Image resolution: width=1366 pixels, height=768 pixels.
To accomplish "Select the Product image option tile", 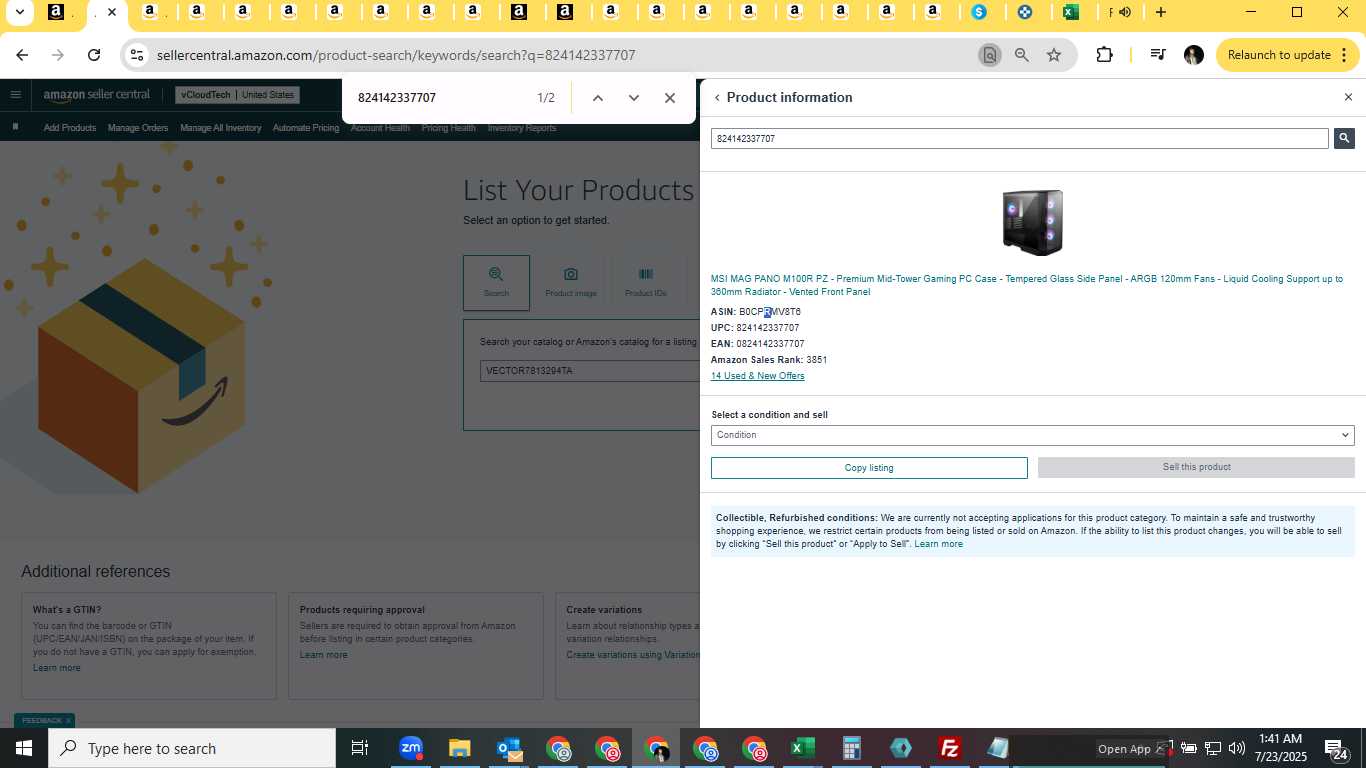I will tap(571, 282).
